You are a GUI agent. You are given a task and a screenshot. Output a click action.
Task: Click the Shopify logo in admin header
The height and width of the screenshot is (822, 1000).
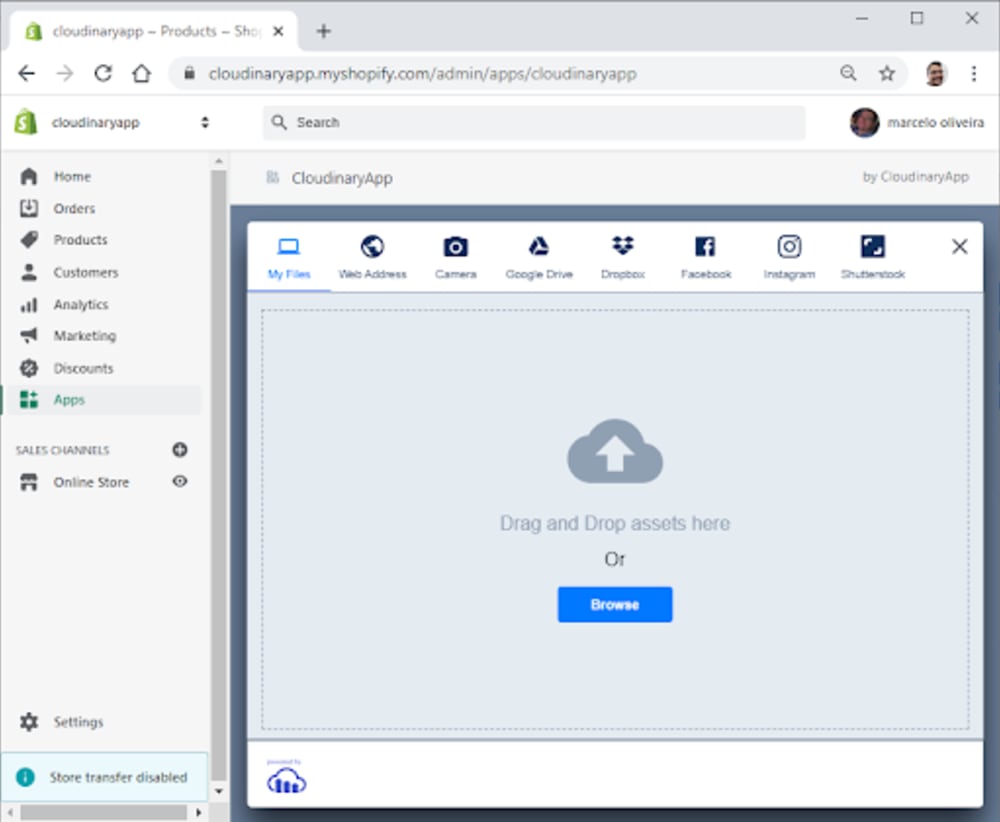(x=26, y=122)
